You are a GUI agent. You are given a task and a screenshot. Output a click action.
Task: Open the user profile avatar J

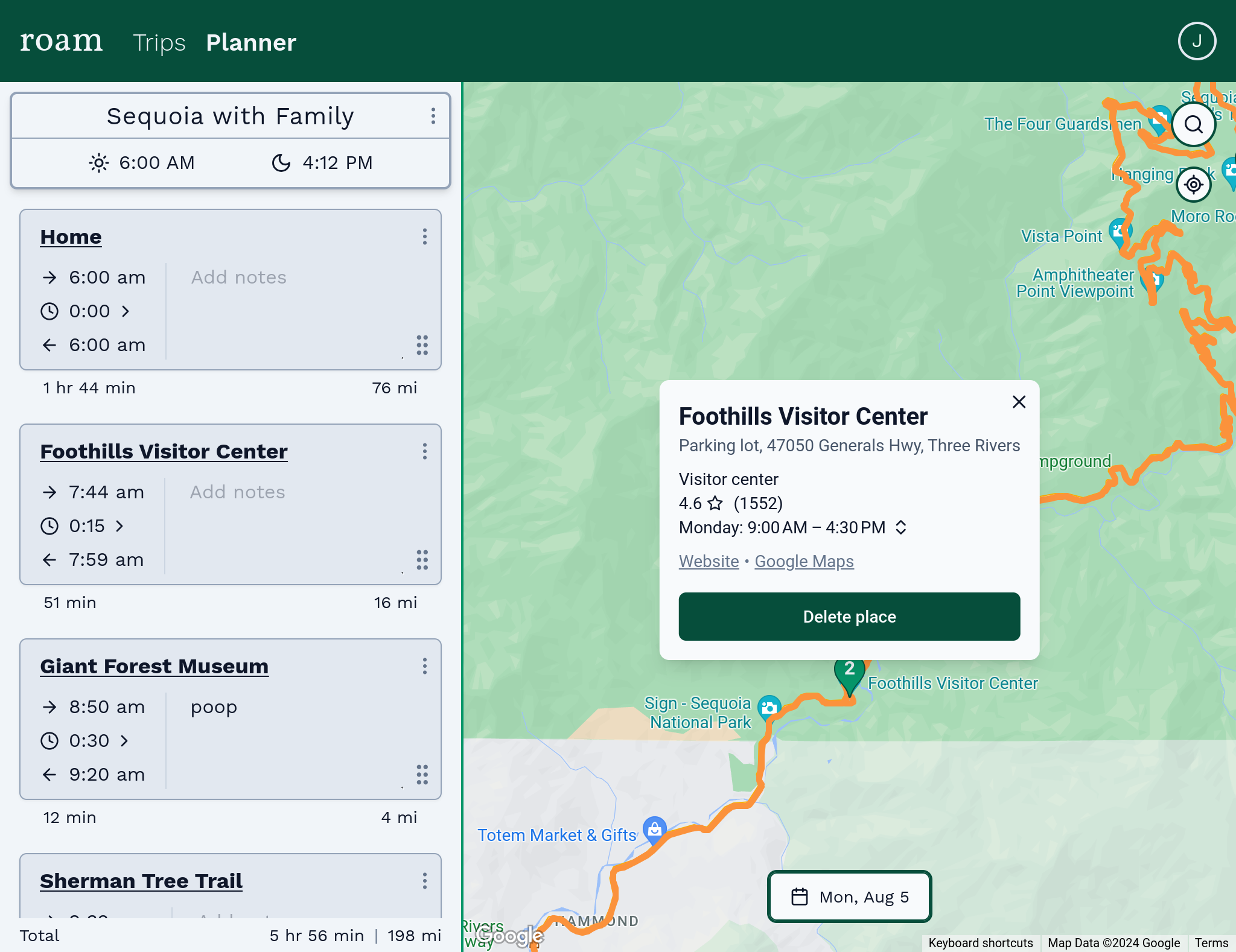click(x=1197, y=41)
